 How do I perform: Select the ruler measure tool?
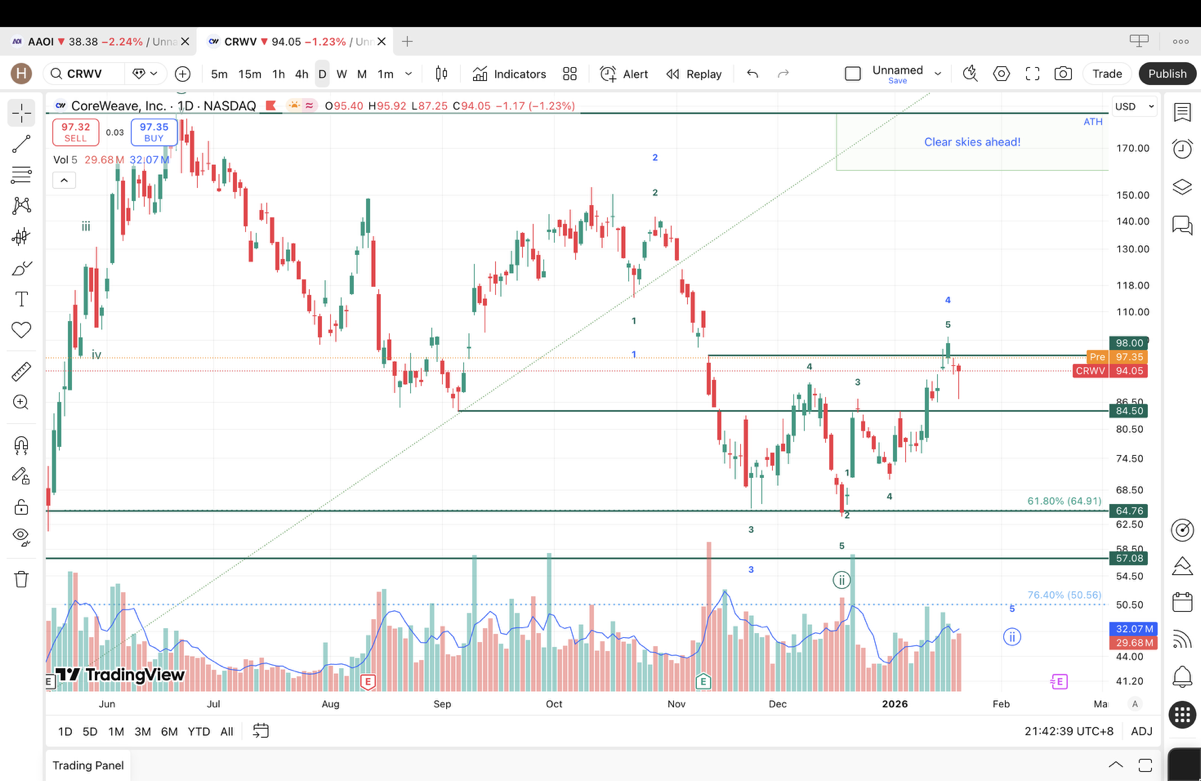point(21,372)
